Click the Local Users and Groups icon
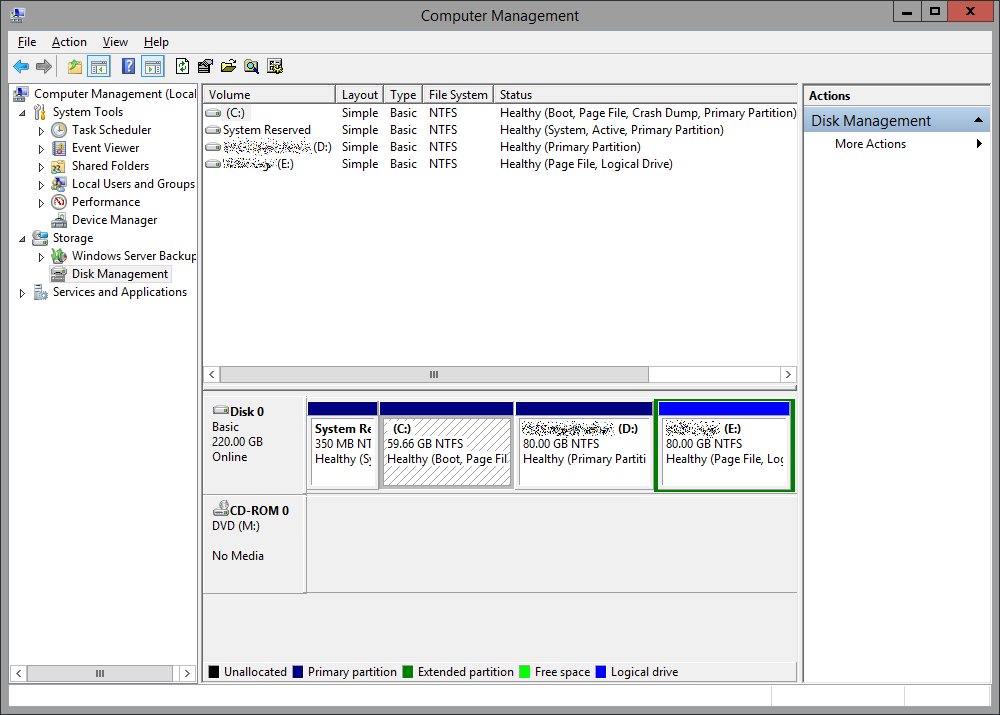The width and height of the screenshot is (1000, 715). 59,184
